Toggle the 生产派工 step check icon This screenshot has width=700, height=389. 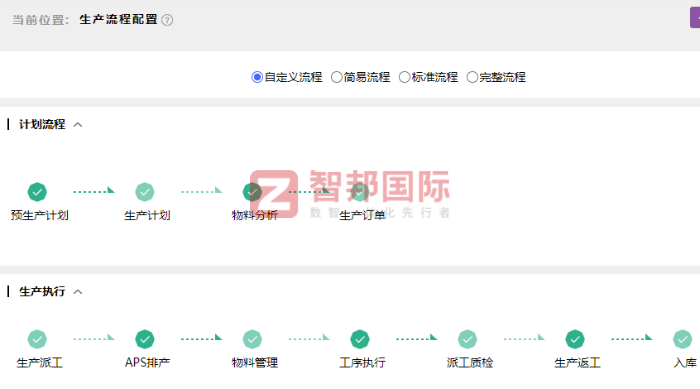(37, 339)
